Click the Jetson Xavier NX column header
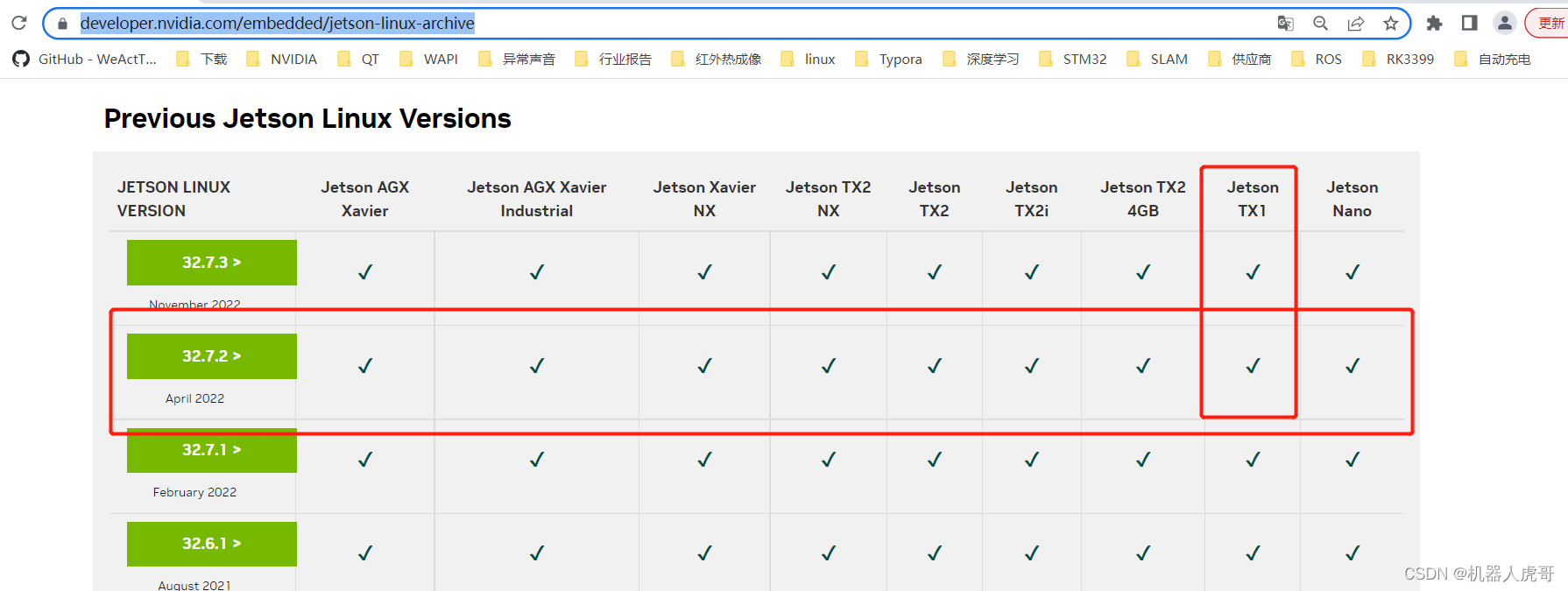This screenshot has height=591, width=1568. [704, 199]
